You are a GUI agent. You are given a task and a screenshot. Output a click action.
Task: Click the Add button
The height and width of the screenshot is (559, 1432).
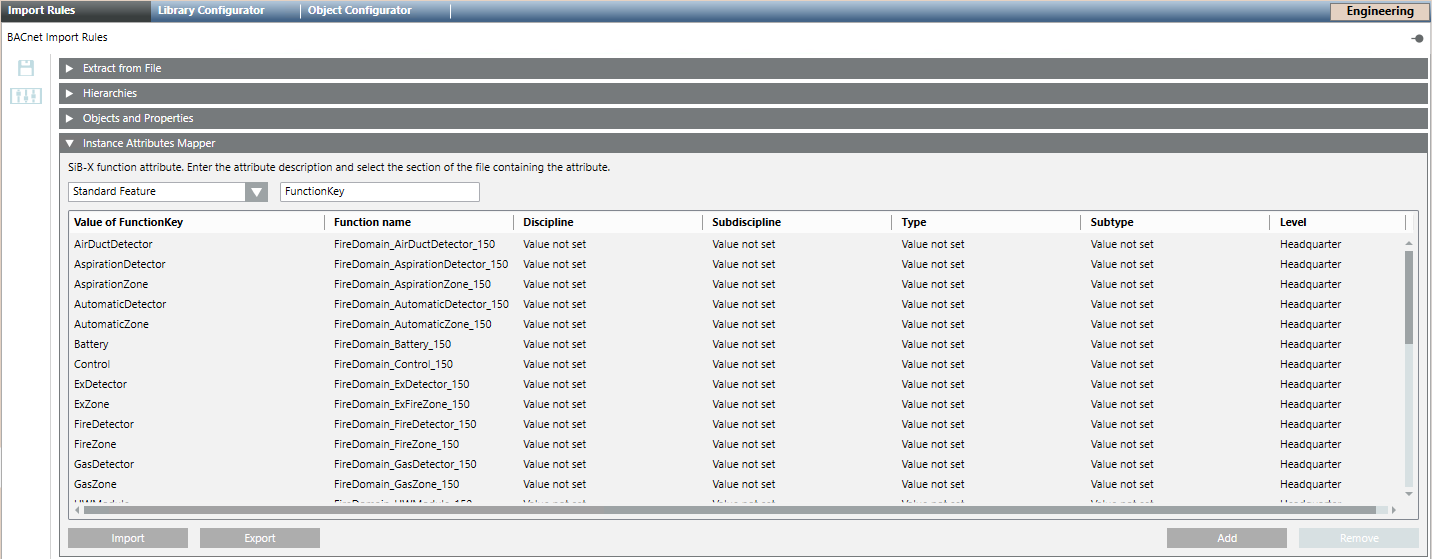click(1226, 538)
